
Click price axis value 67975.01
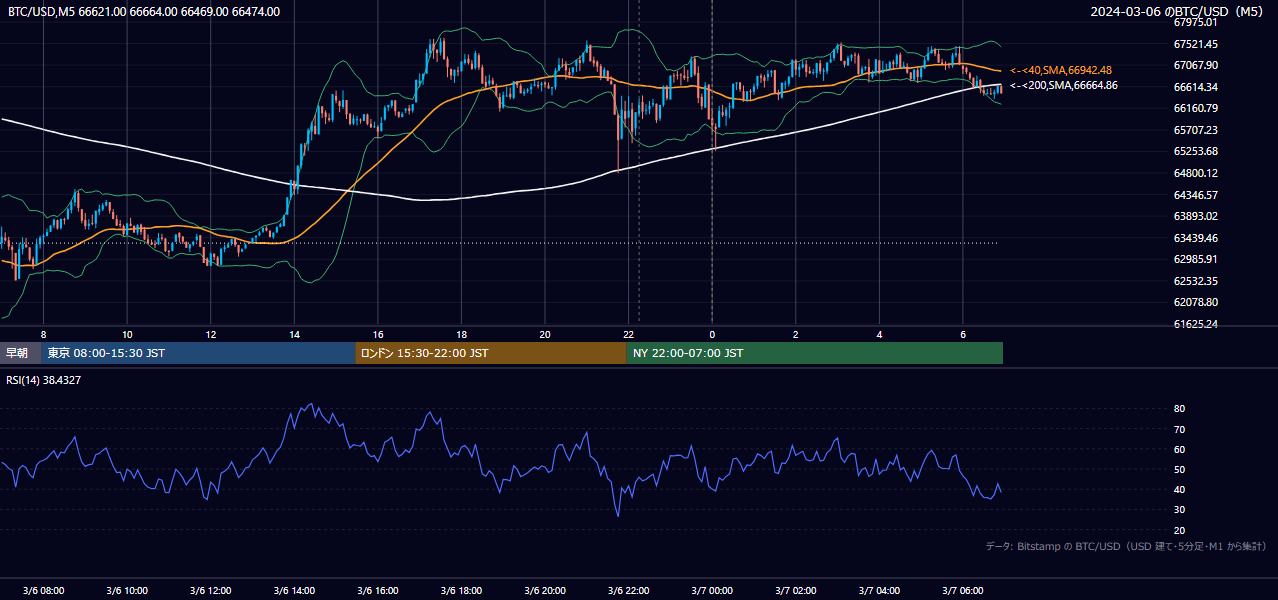(1195, 22)
